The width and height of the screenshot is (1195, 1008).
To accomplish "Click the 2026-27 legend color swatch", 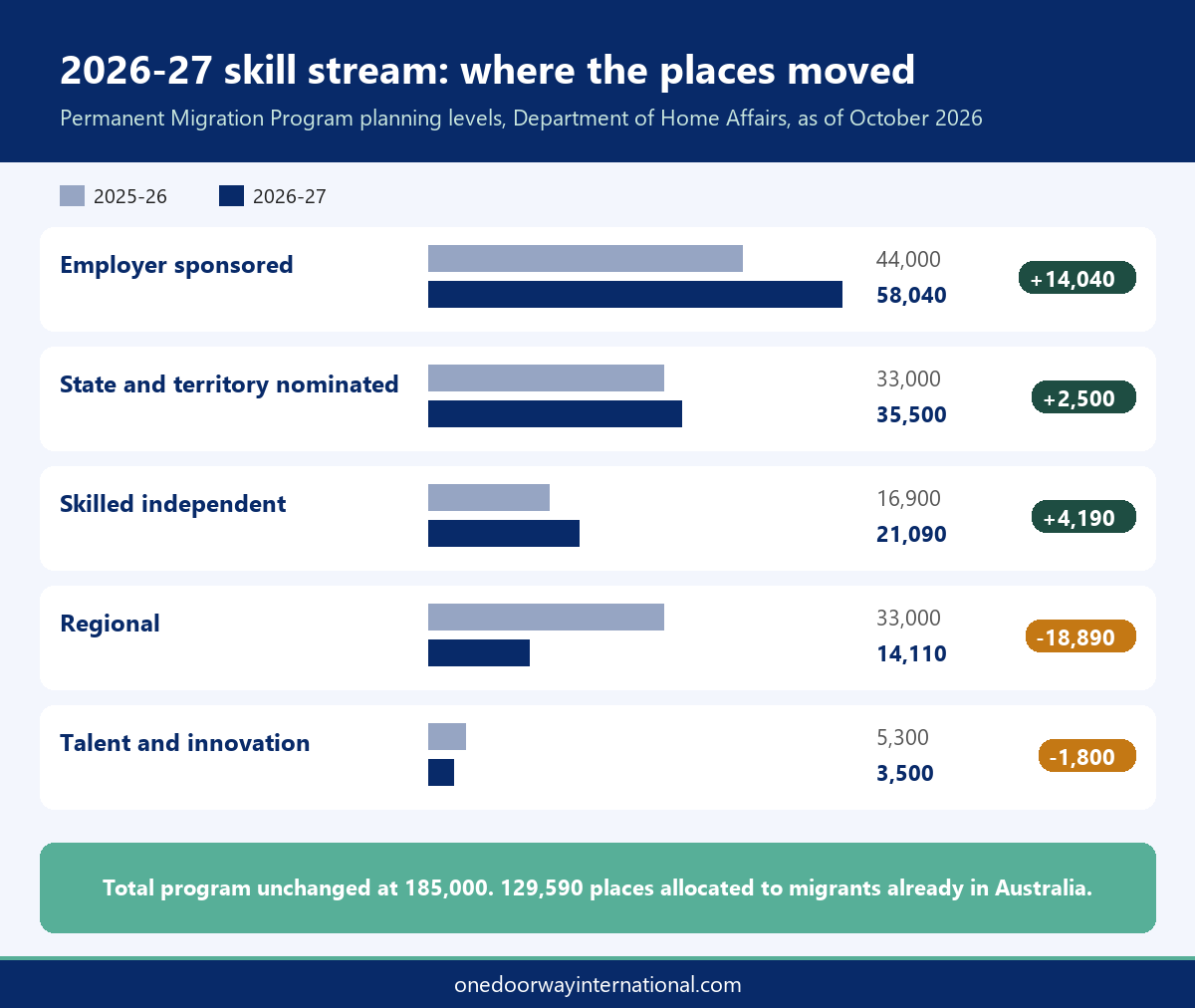I will (231, 196).
